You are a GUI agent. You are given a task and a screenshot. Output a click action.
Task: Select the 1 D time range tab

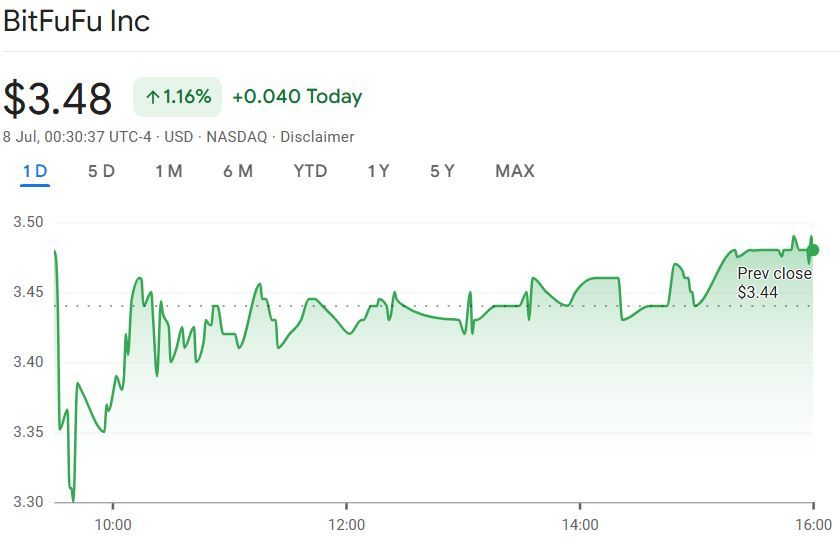tap(35, 171)
